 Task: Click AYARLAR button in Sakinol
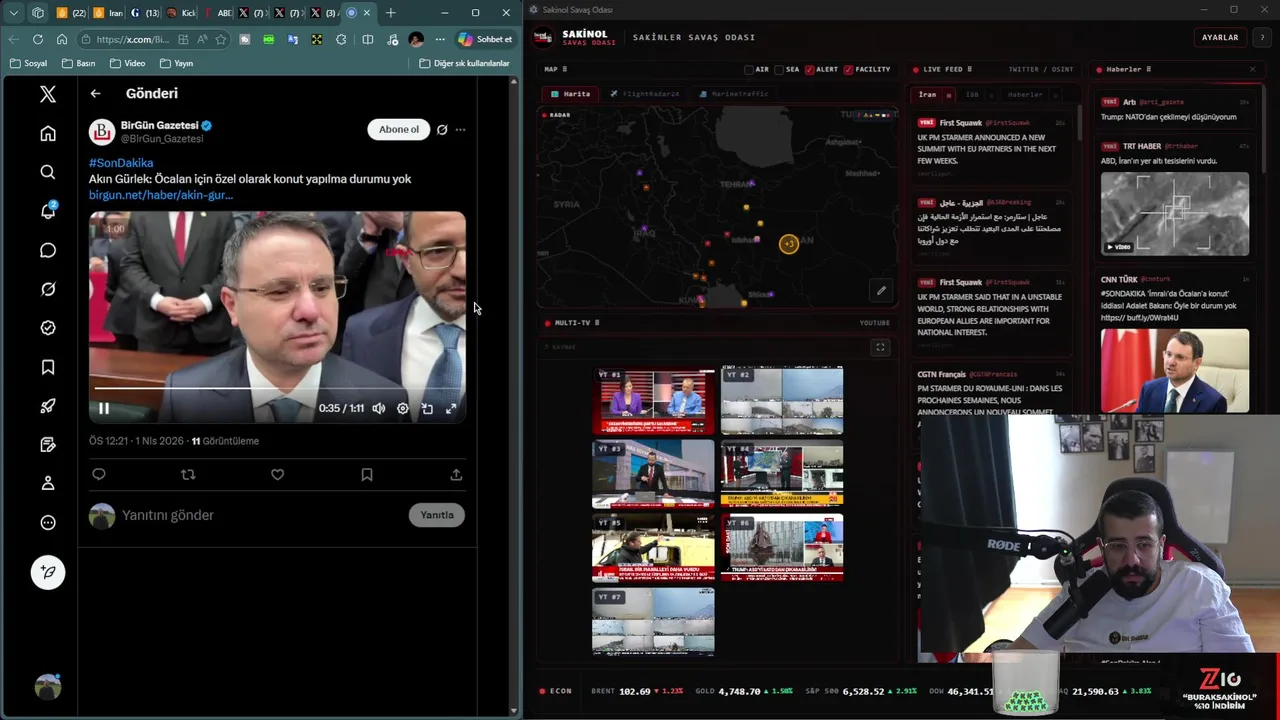click(x=1220, y=37)
